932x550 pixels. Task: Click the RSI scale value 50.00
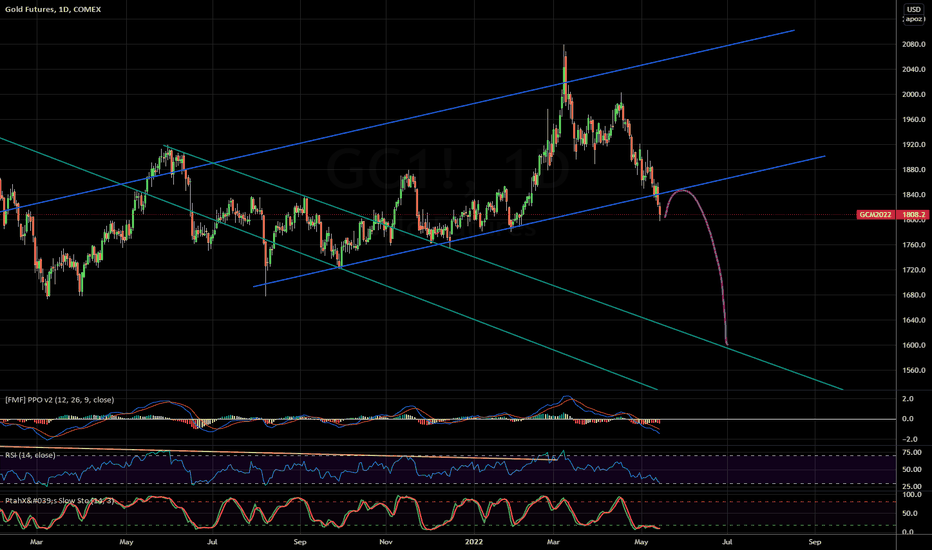pyautogui.click(x=912, y=470)
